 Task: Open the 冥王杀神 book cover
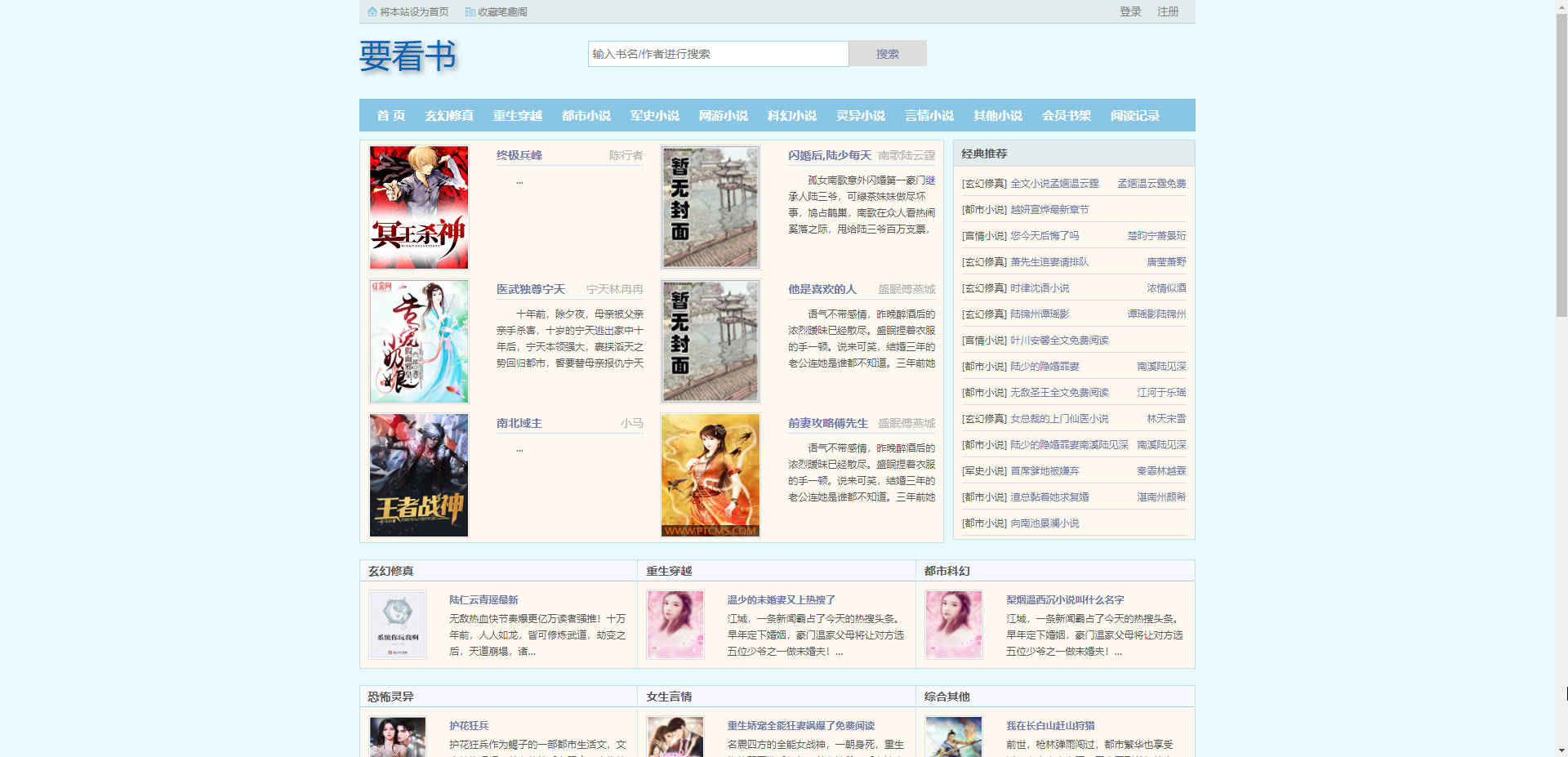(419, 207)
